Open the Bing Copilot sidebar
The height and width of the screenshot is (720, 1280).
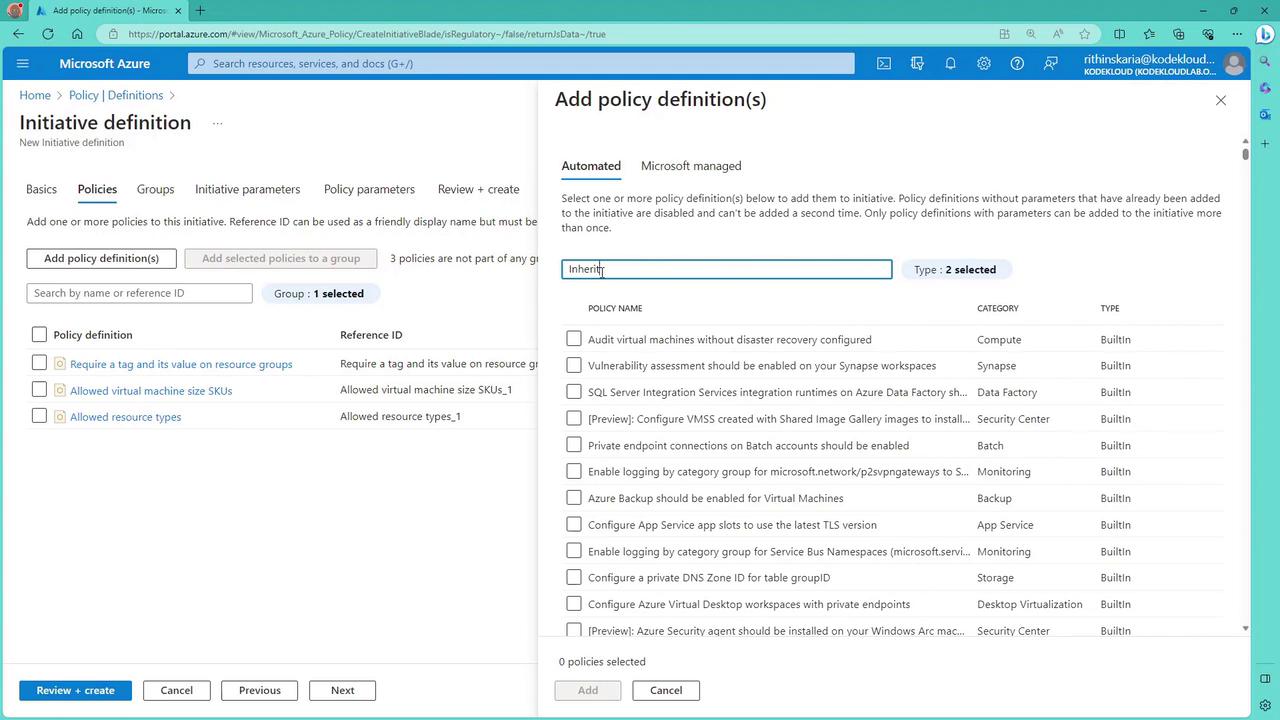point(1265,34)
